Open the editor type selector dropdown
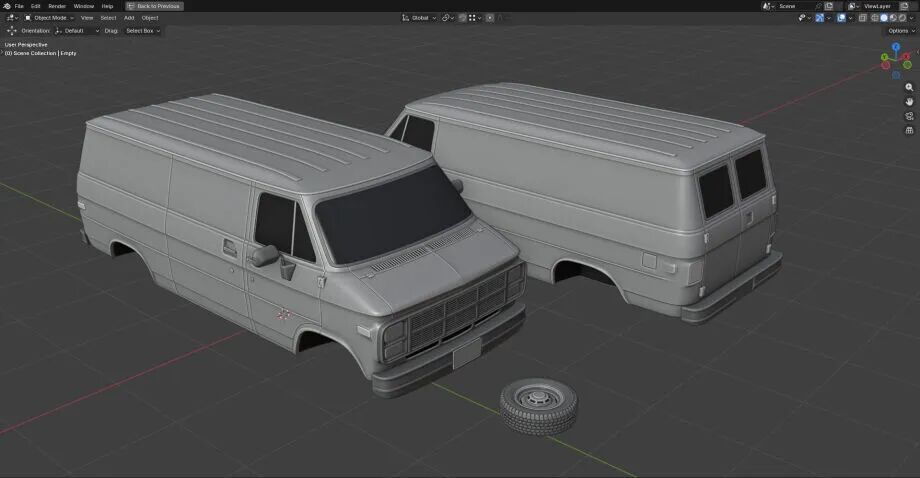The image size is (920, 478). [x=12, y=18]
